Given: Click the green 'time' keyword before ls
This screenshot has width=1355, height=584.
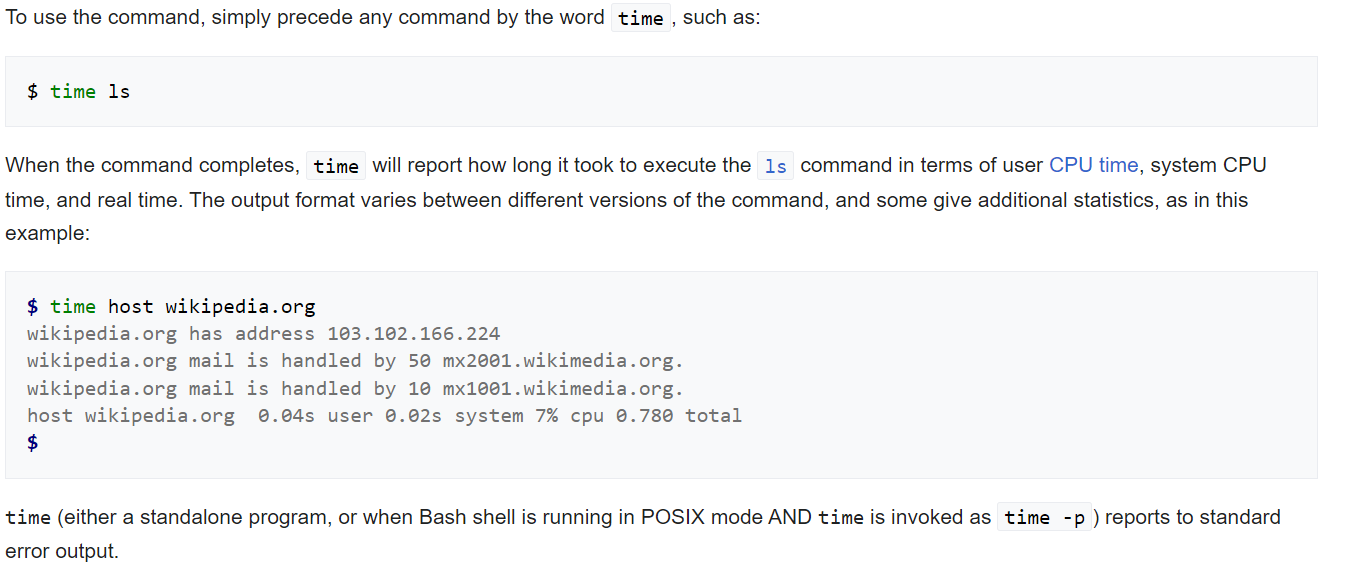Looking at the screenshot, I should click(73, 91).
